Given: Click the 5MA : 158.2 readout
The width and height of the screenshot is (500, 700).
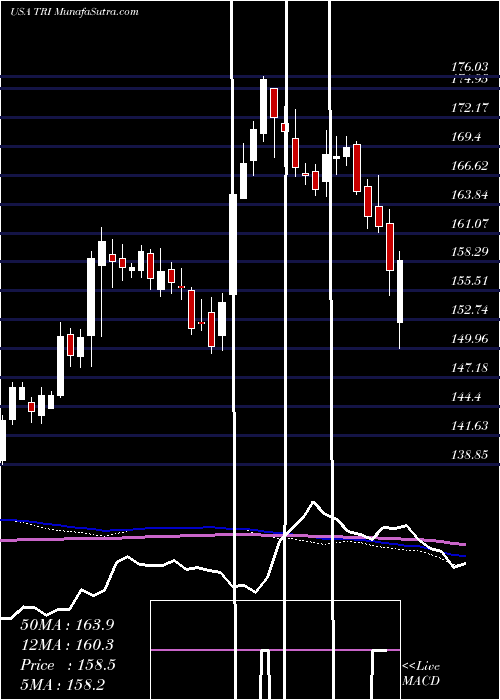Looking at the screenshot, I should [62, 685].
